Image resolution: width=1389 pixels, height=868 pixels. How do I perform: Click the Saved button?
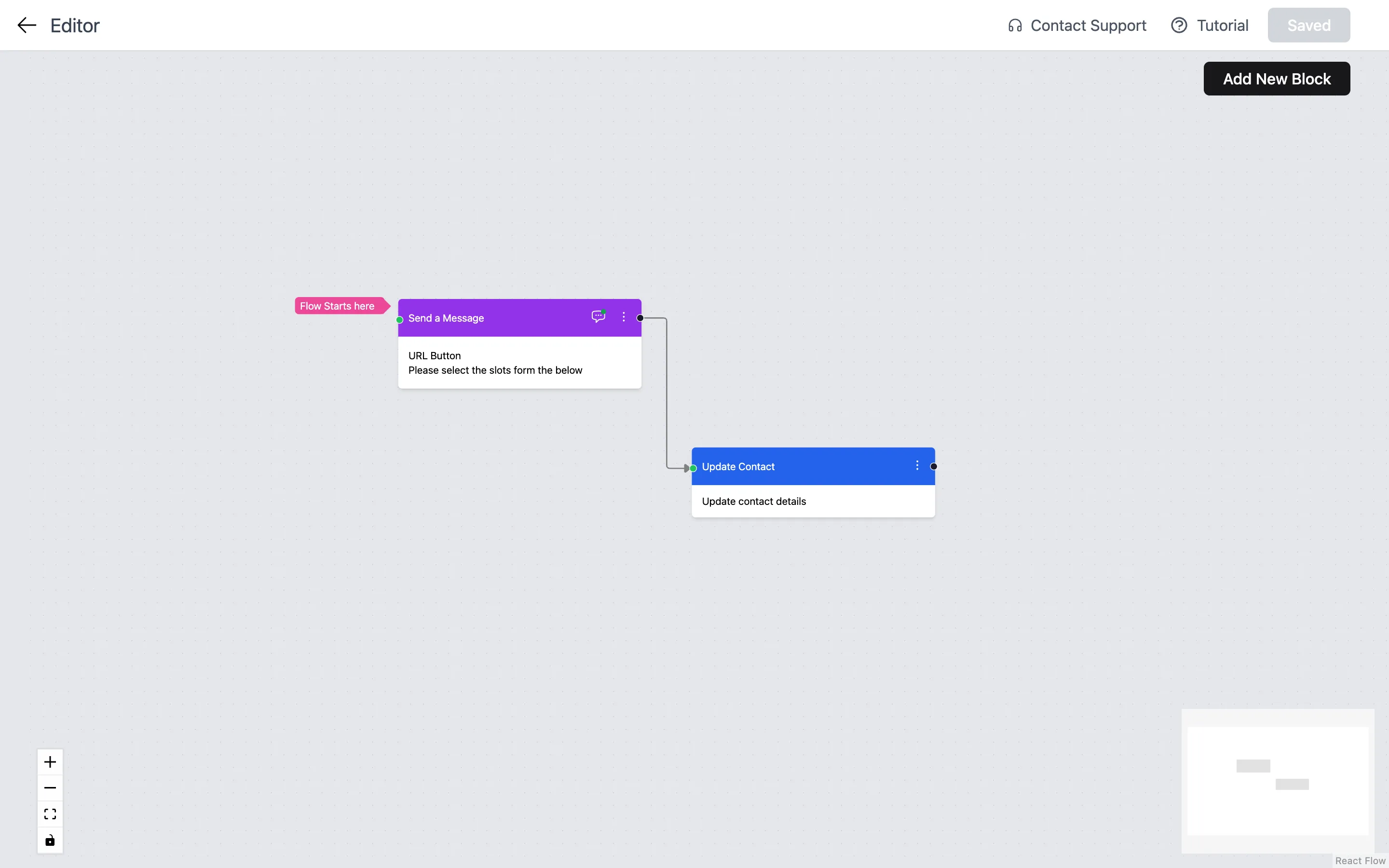1308,25
